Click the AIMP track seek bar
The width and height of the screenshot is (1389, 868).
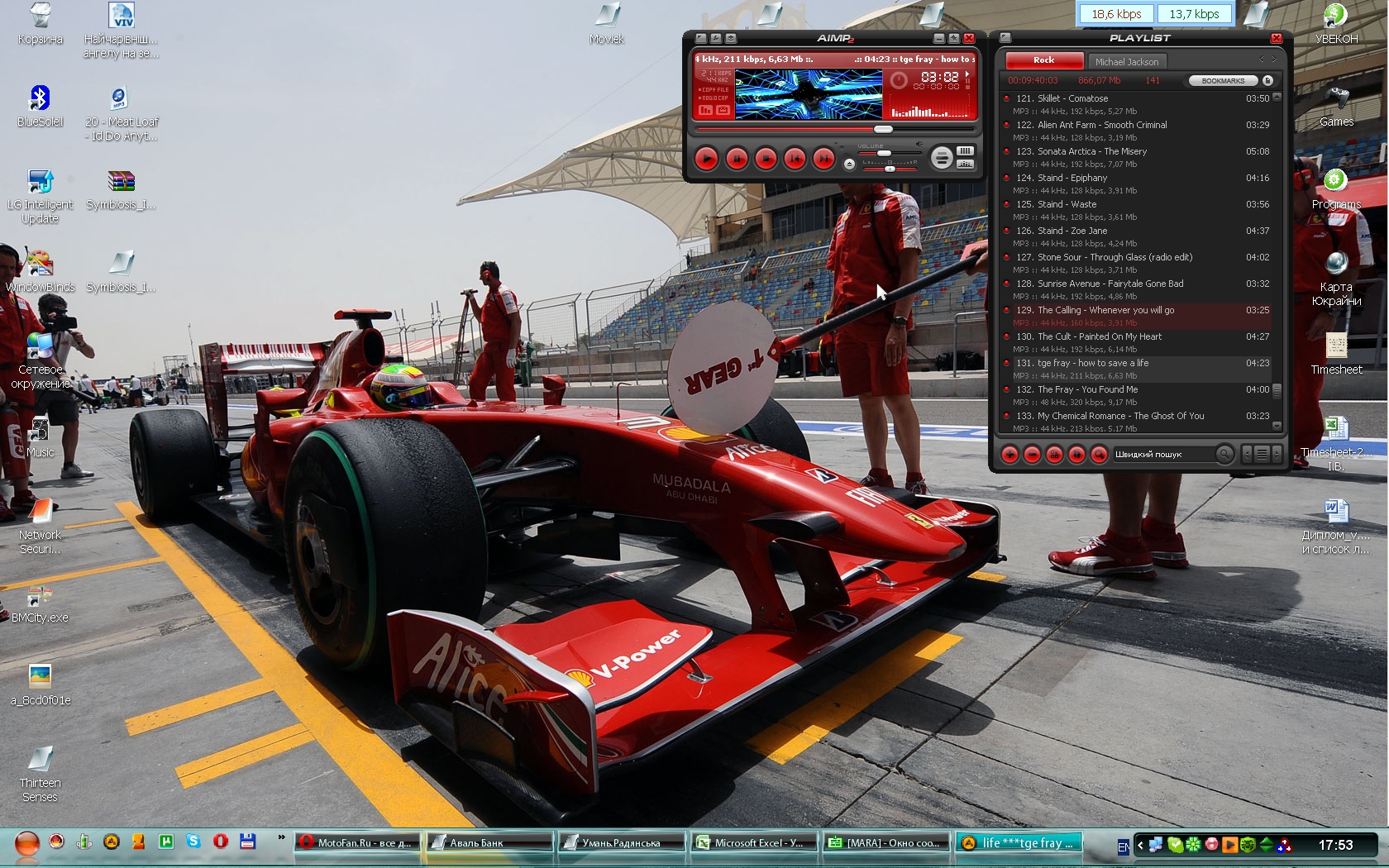coord(835,129)
